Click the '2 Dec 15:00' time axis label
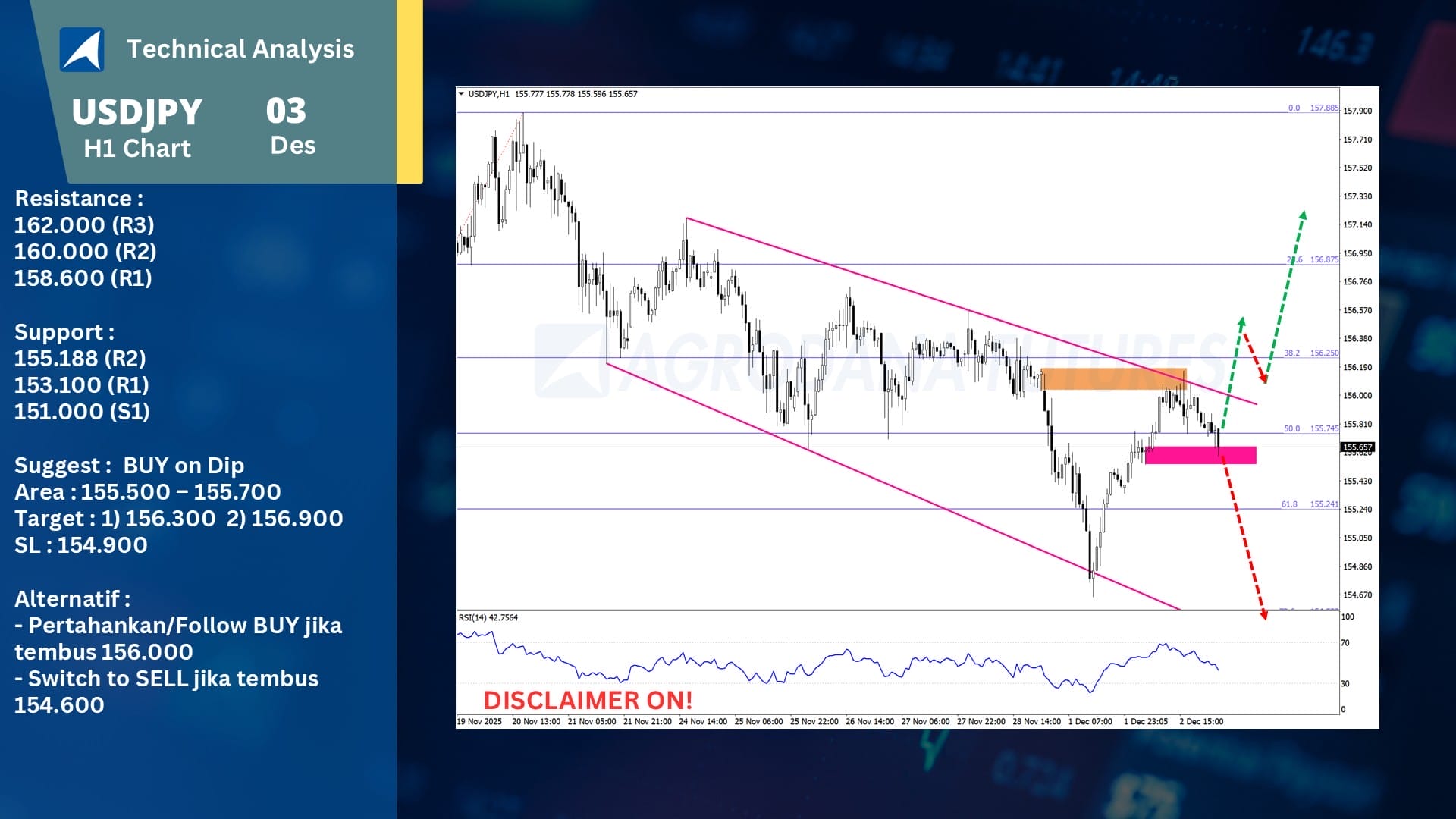Image resolution: width=1456 pixels, height=819 pixels. (1201, 721)
